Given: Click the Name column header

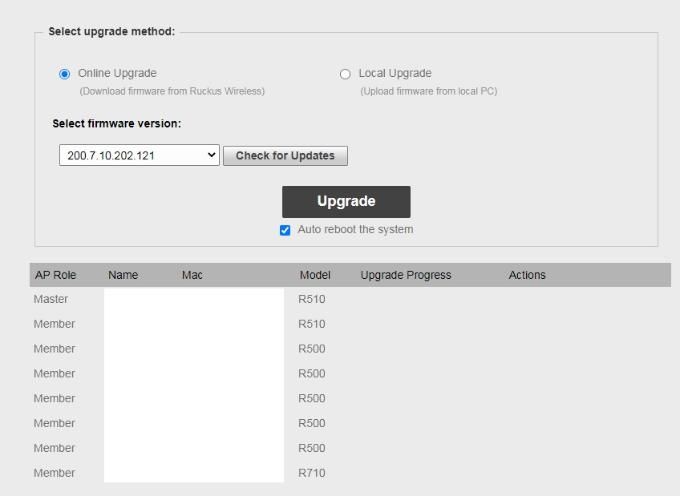Looking at the screenshot, I should point(122,275).
